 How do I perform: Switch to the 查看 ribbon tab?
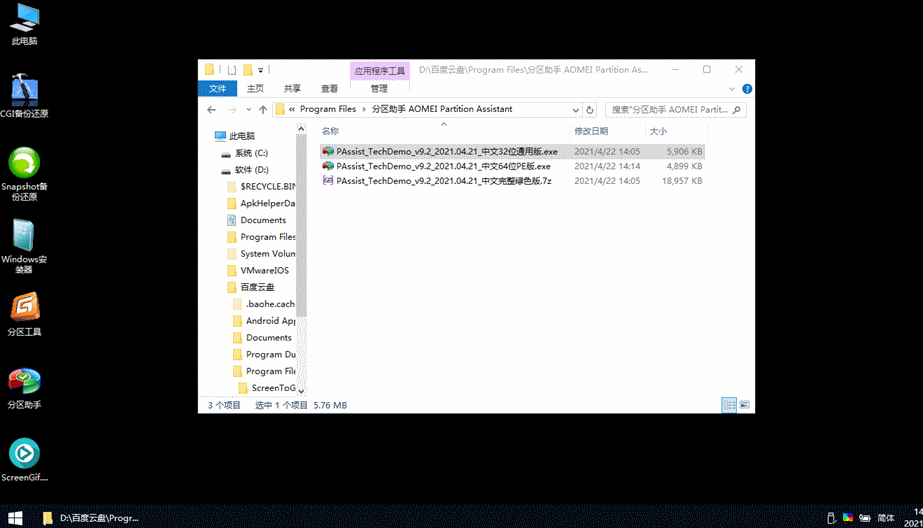329,89
